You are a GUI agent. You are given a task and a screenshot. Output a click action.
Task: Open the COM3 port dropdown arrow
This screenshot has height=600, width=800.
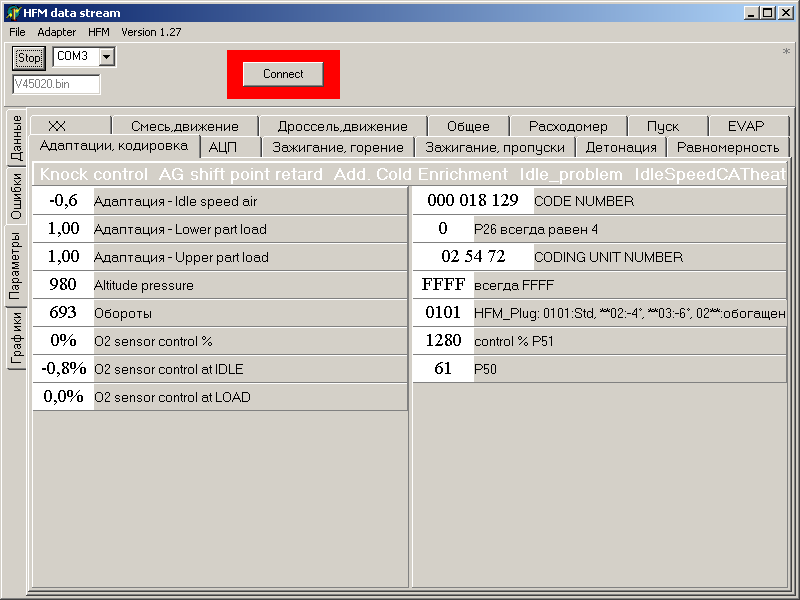tap(107, 57)
